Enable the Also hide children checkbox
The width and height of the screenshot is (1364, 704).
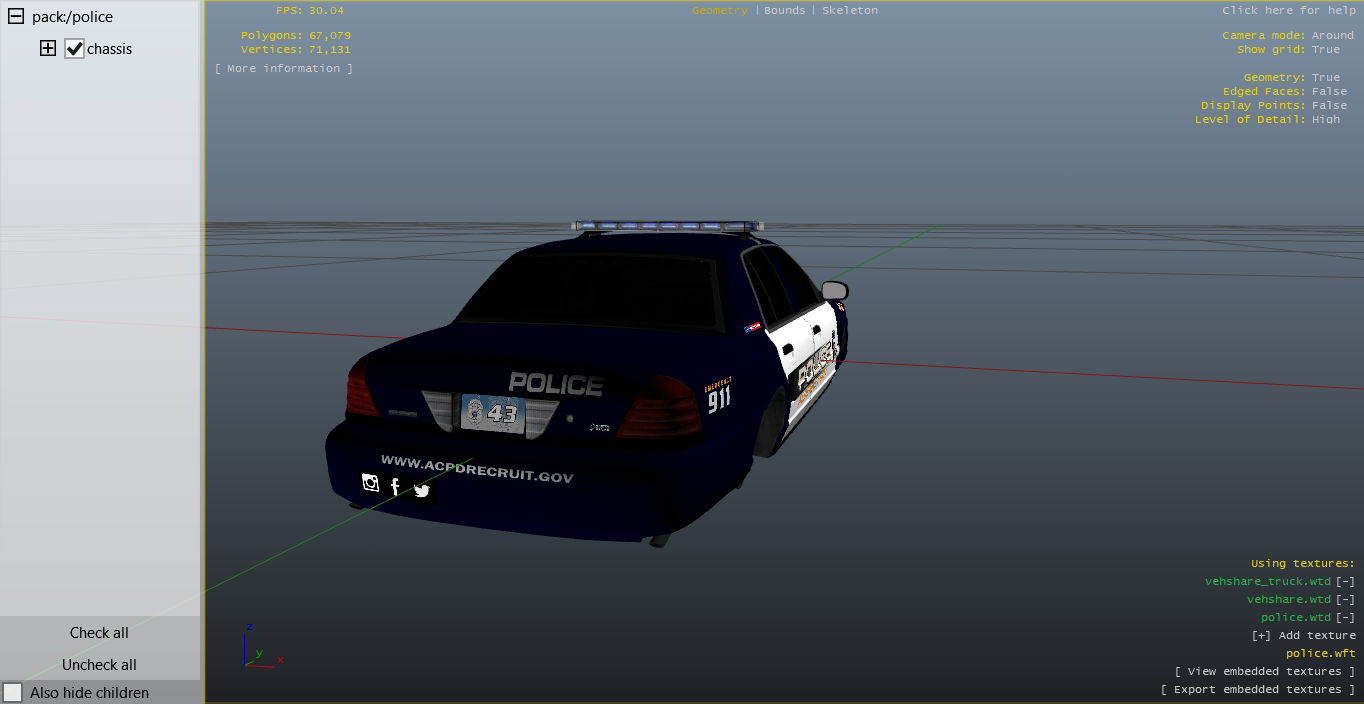coord(13,692)
